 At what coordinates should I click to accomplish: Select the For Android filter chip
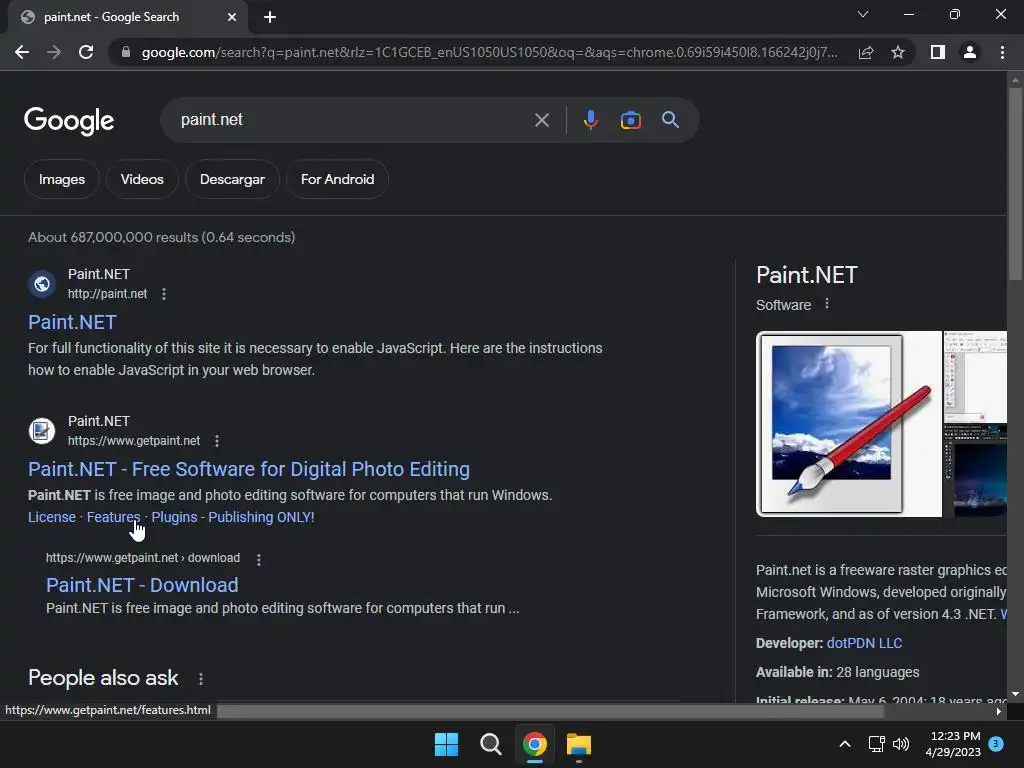(x=338, y=179)
